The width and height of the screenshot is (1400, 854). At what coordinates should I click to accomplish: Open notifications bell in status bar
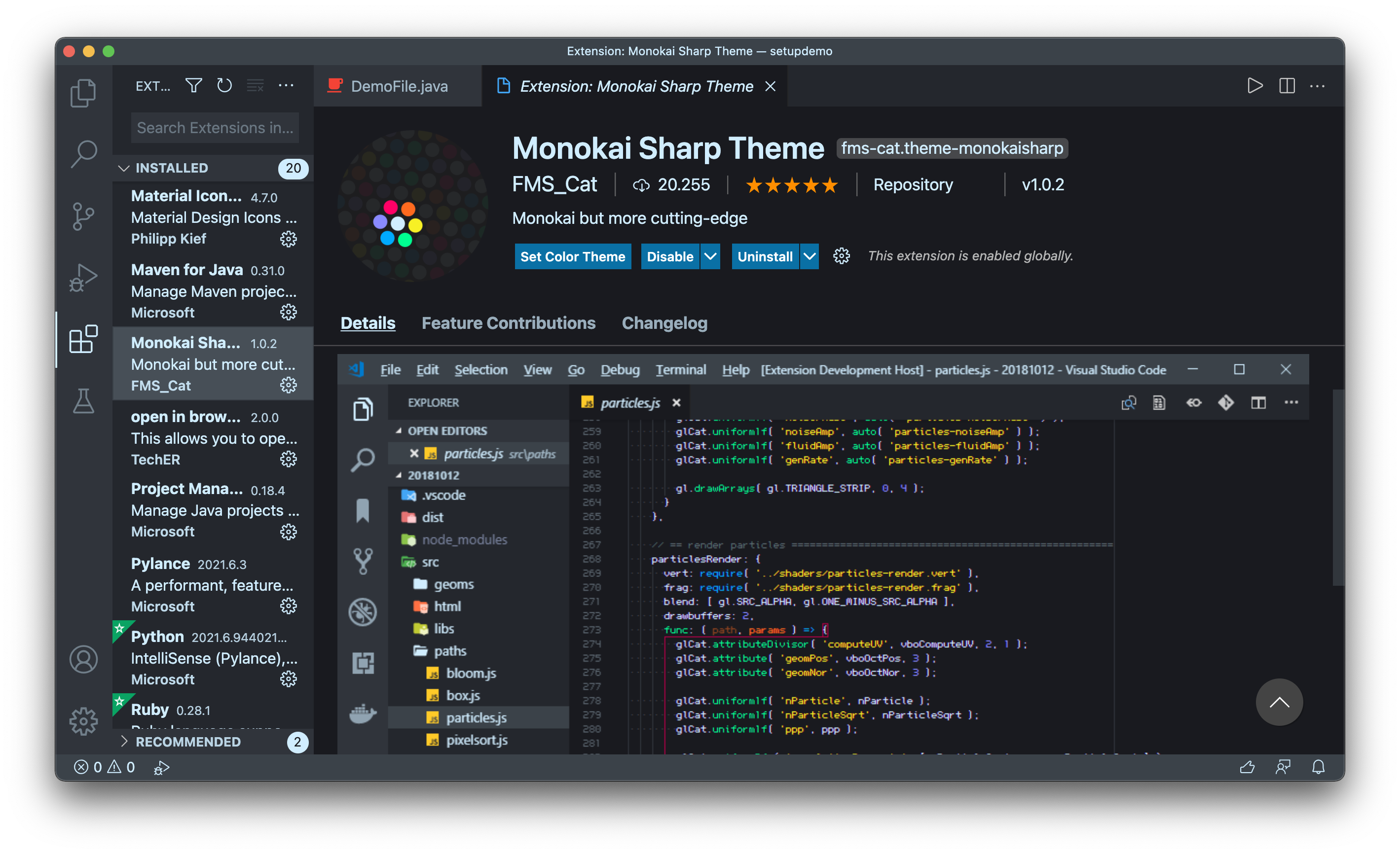(1318, 767)
